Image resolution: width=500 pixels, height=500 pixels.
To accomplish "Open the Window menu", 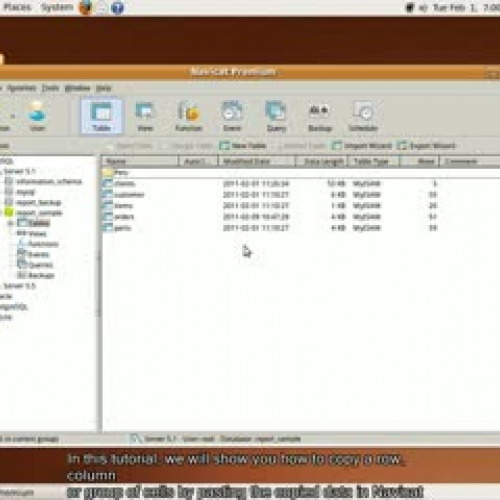I will pos(77,88).
